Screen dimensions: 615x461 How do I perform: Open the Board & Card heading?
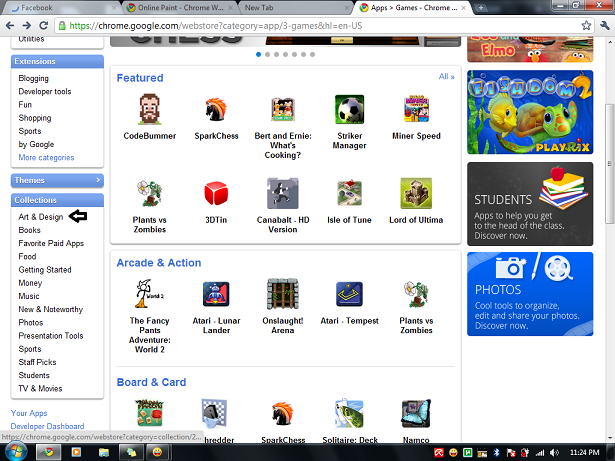(151, 382)
